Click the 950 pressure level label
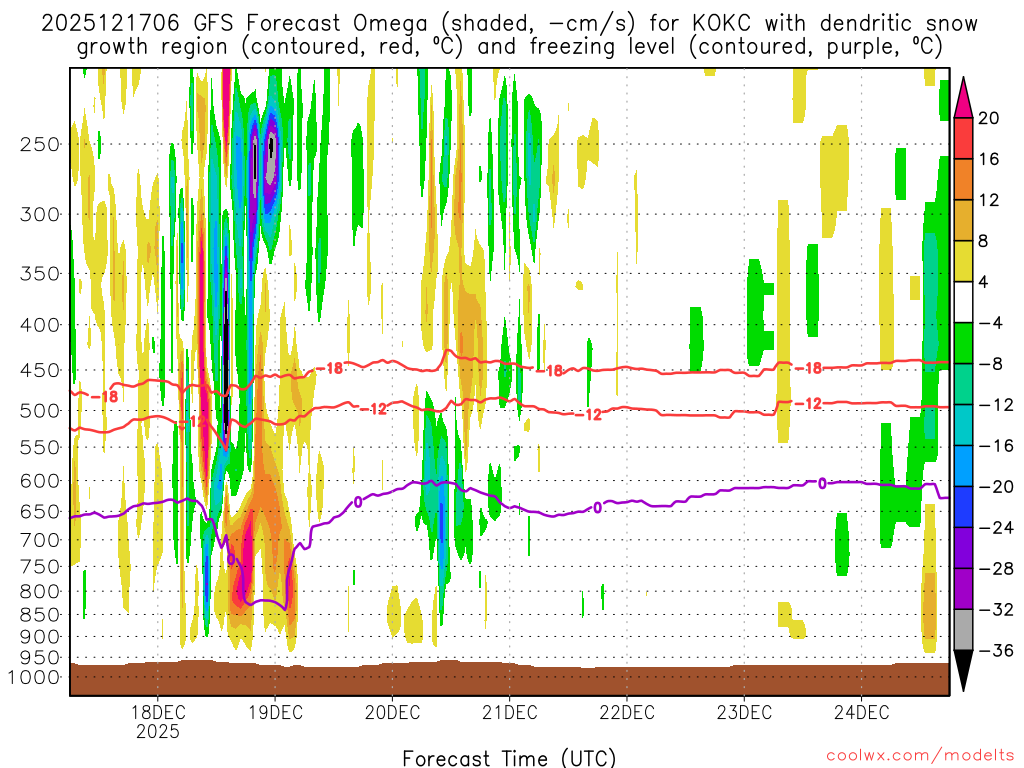Viewport: 1024px width, 768px height. 40,658
